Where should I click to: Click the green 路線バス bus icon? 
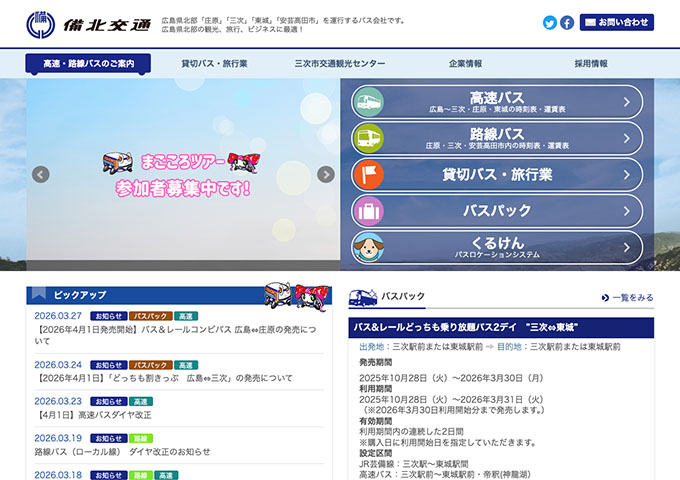pyautogui.click(x=369, y=138)
